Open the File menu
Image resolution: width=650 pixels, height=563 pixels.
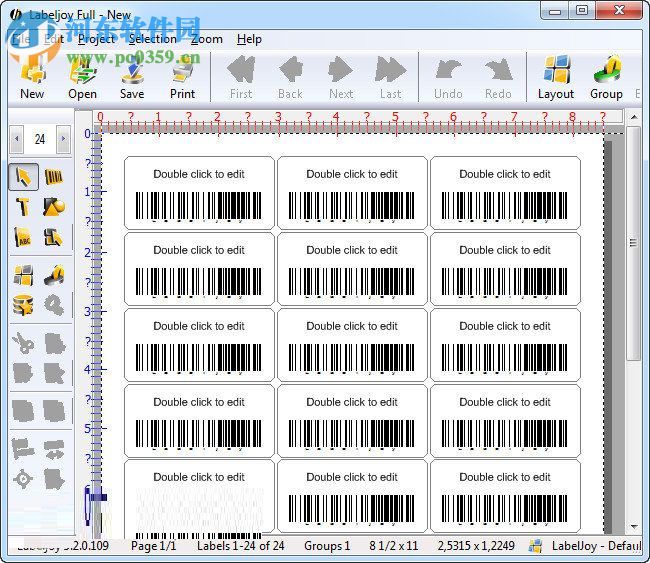[x=21, y=39]
